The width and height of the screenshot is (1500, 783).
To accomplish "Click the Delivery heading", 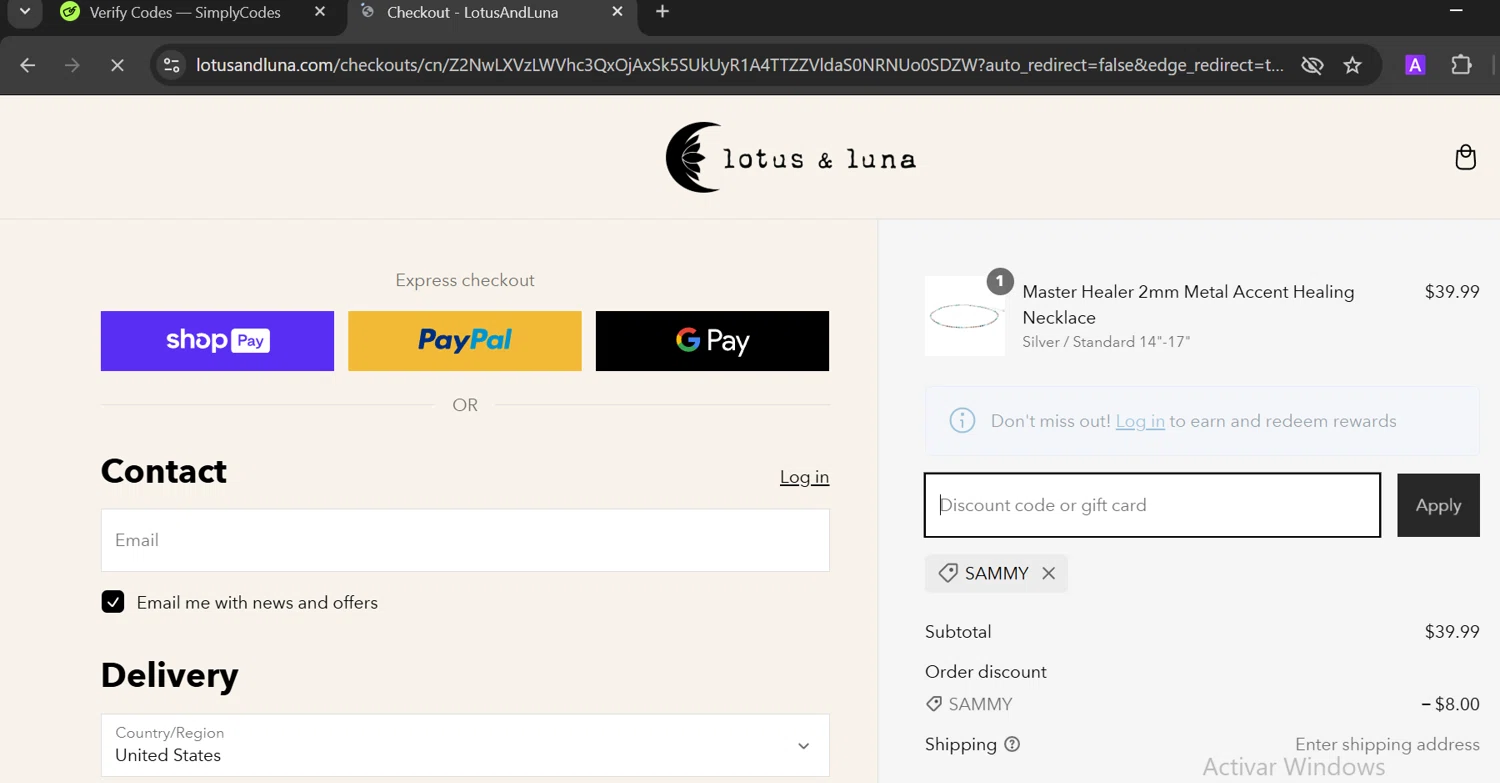I will [x=169, y=675].
